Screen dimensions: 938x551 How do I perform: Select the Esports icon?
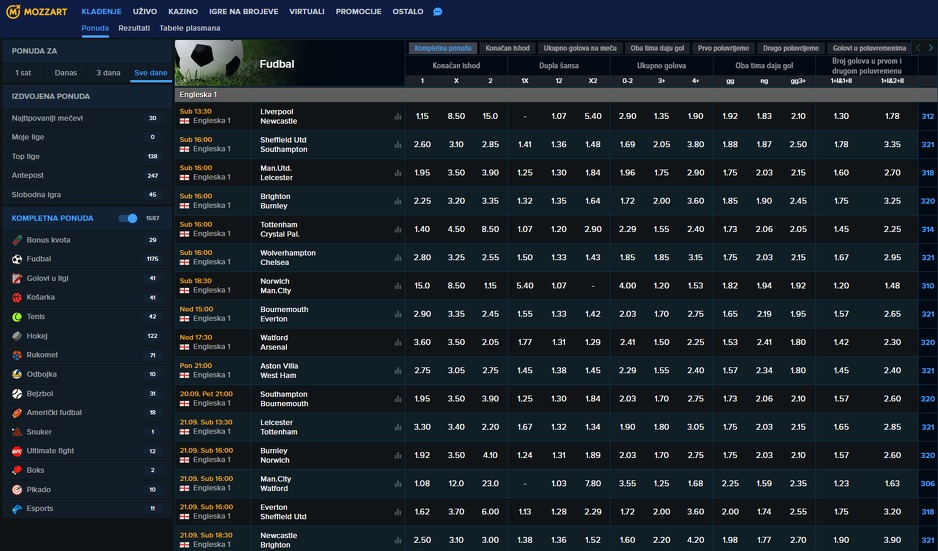[x=17, y=509]
